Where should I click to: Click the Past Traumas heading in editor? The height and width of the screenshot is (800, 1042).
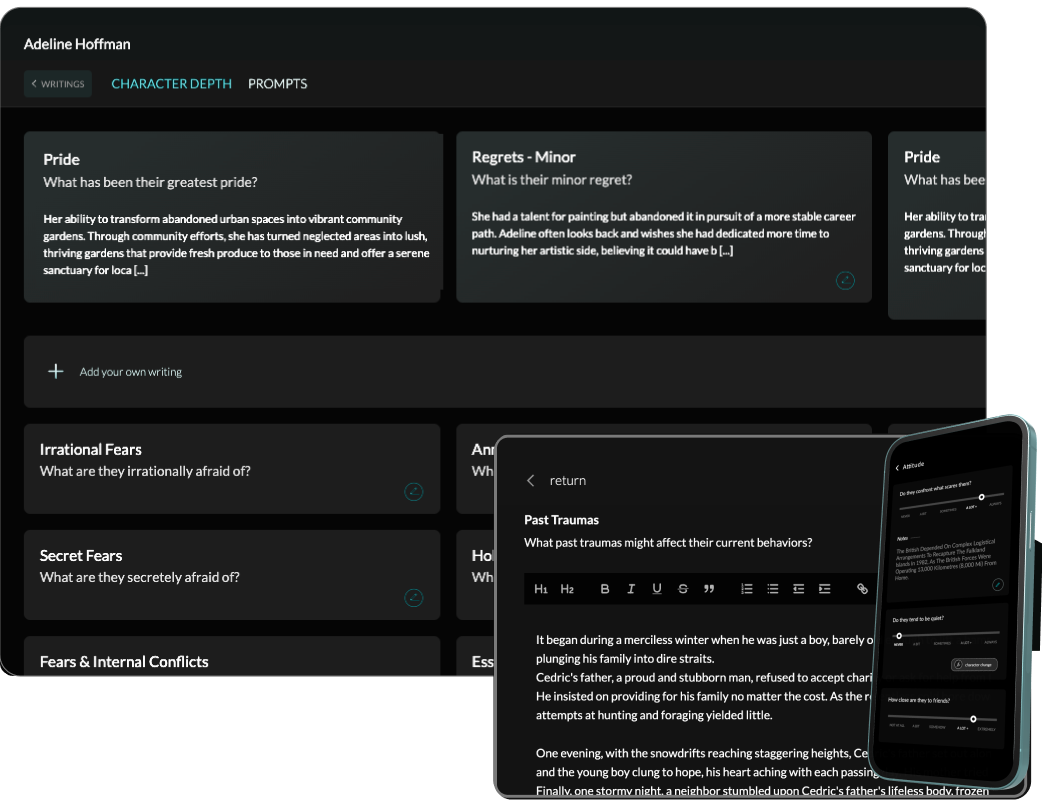tap(562, 520)
